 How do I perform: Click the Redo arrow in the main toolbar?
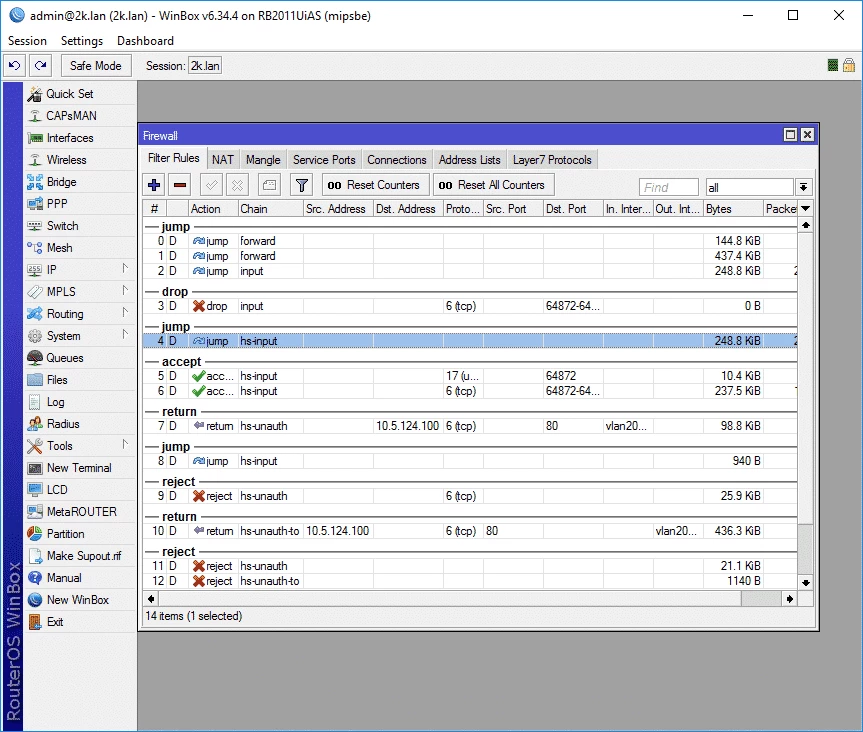click(x=40, y=65)
